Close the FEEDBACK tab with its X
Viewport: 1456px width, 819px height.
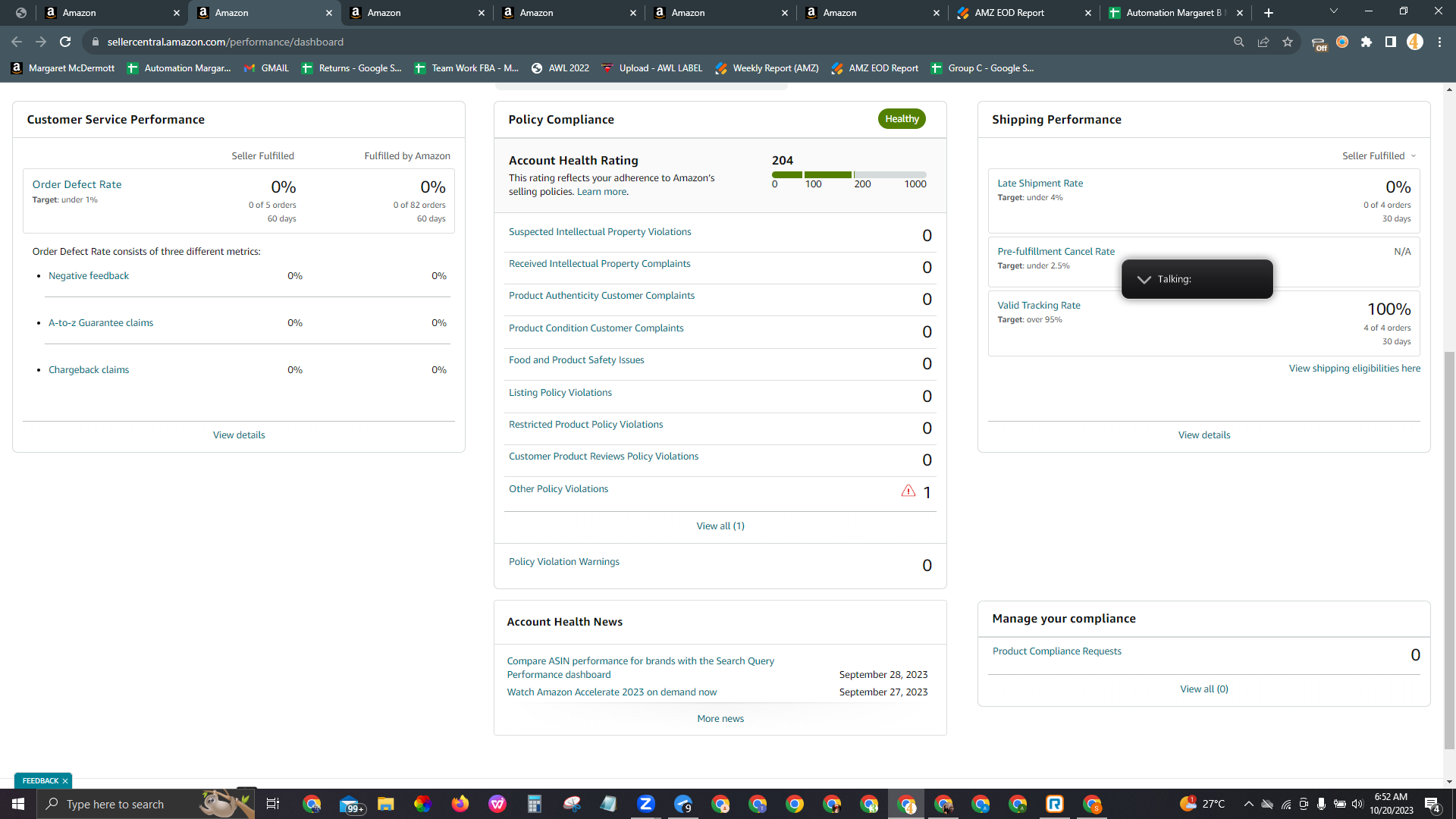pyautogui.click(x=65, y=781)
